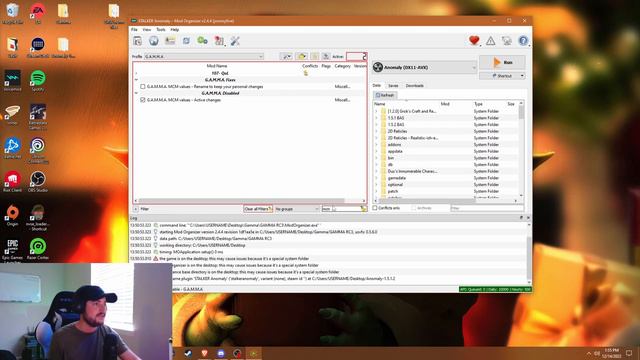
Task: Open Riot Client desktop shortcut
Action: pos(13,181)
